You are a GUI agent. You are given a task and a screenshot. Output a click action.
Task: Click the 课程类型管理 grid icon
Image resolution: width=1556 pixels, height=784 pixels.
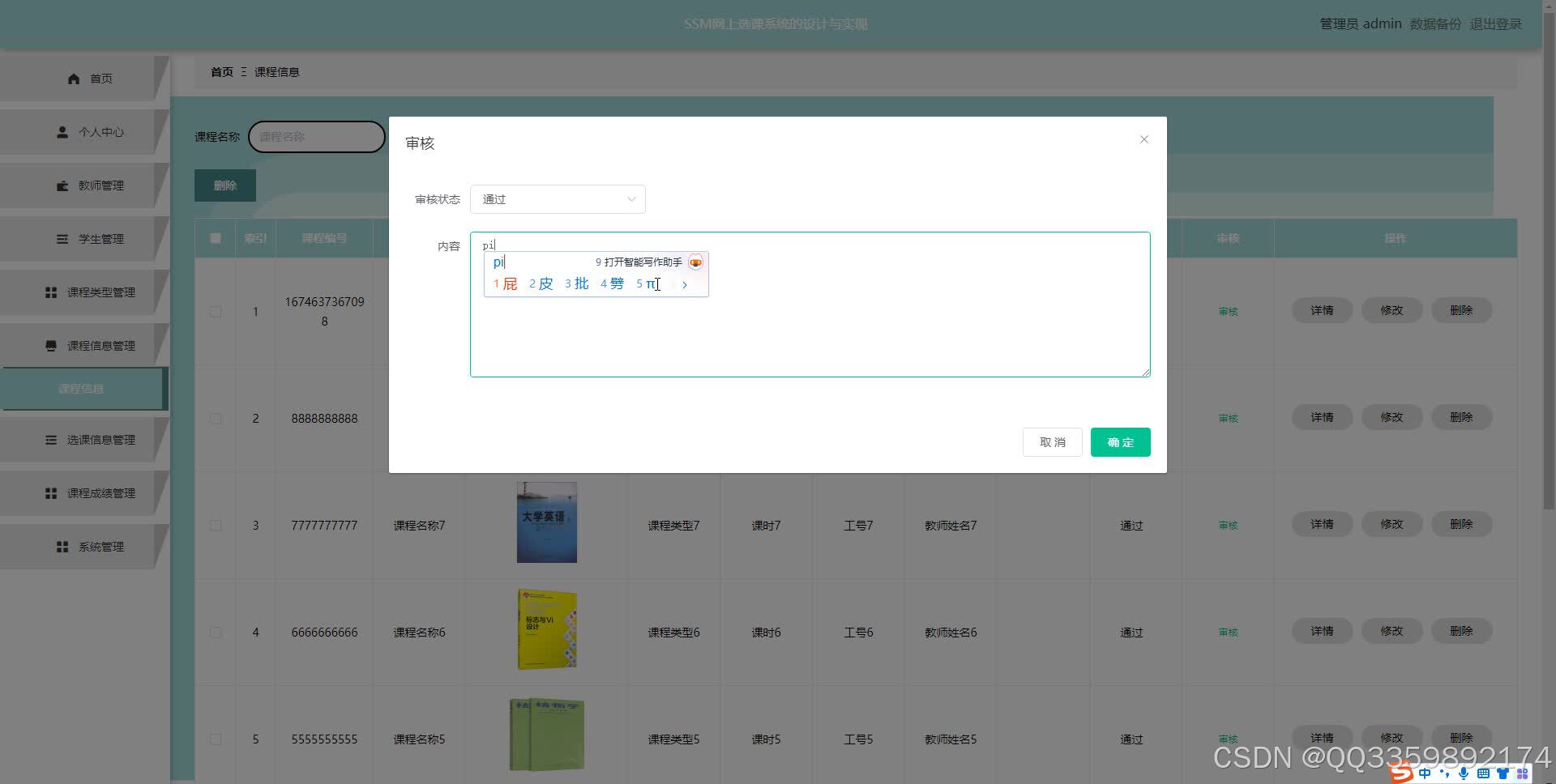[x=51, y=292]
